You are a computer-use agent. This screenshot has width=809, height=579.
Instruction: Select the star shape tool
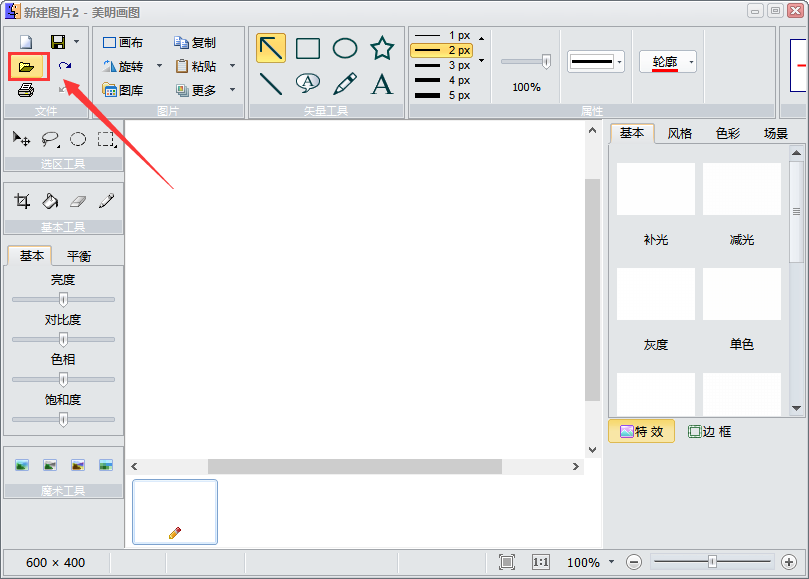point(382,48)
